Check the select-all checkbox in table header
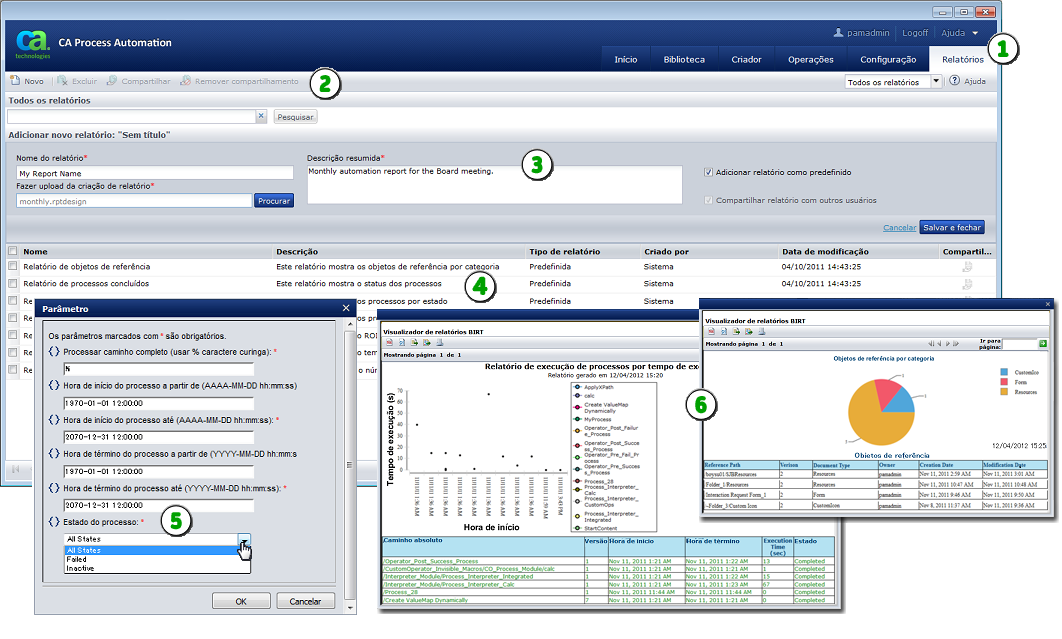Screen dimensions: 1062x639 13,252
